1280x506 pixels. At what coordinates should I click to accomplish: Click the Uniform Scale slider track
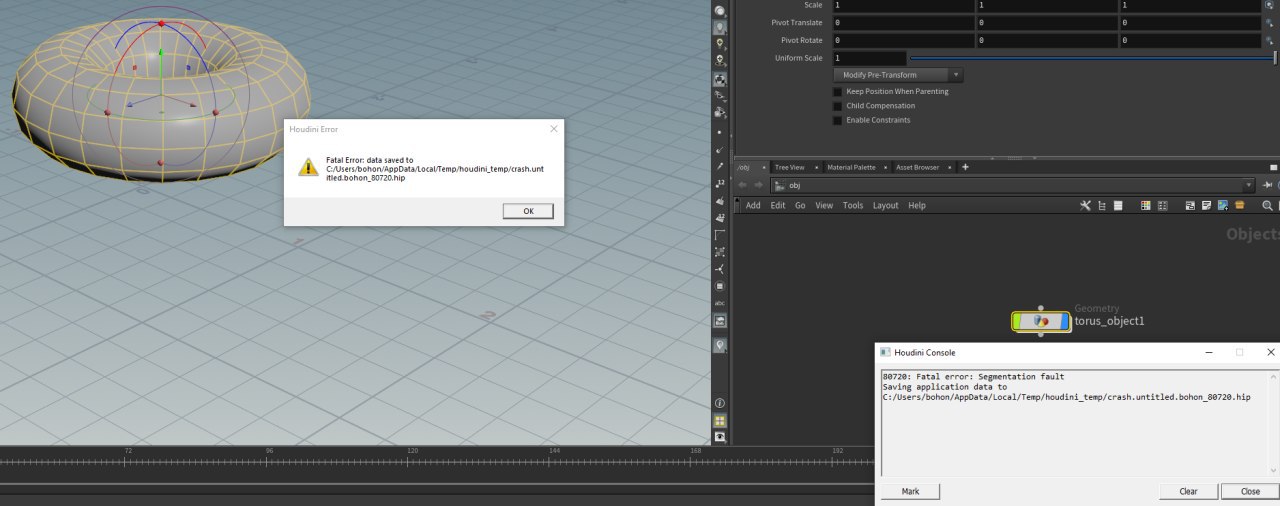pyautogui.click(x=1091, y=58)
